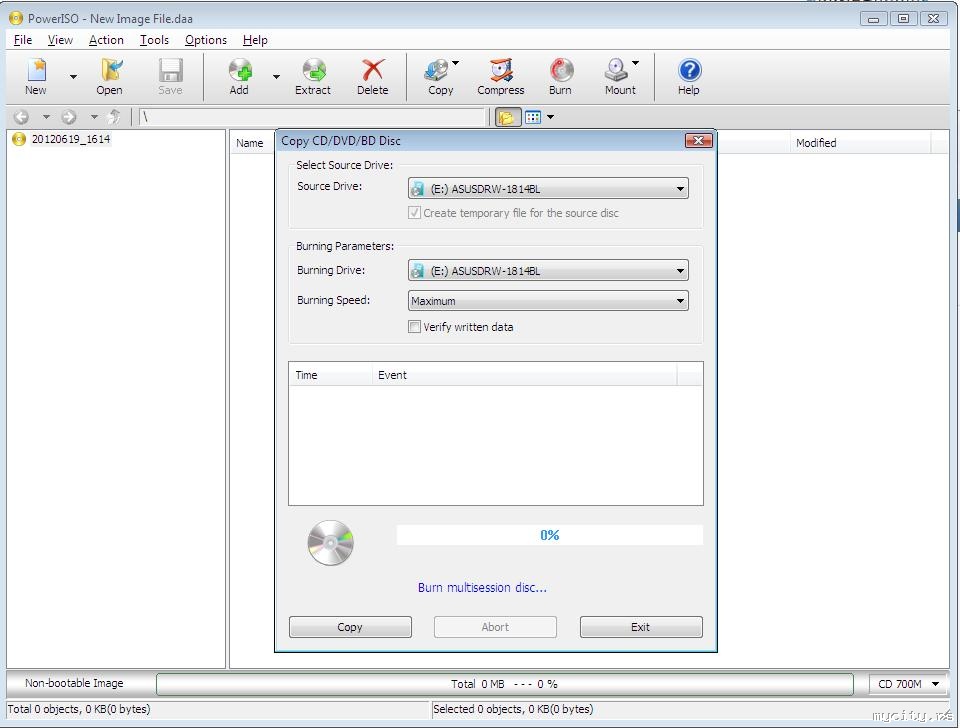Open the dropdown arrow beside Copy toolbar icon
Image resolution: width=960 pixels, height=728 pixels.
click(x=456, y=63)
